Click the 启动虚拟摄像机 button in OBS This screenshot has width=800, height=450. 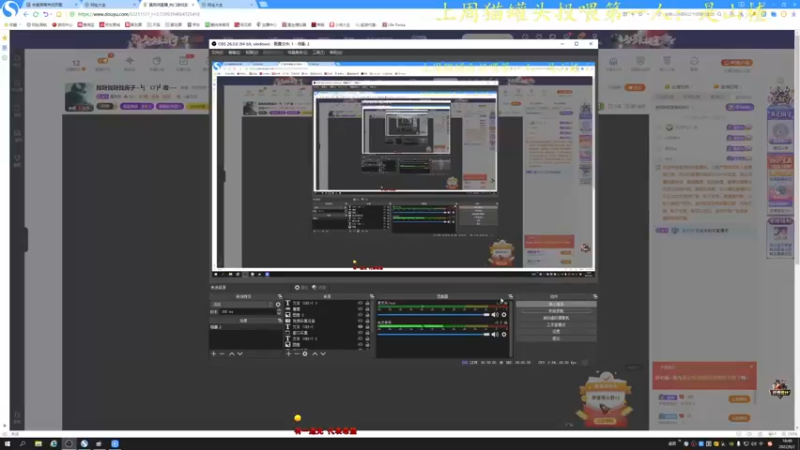556,318
